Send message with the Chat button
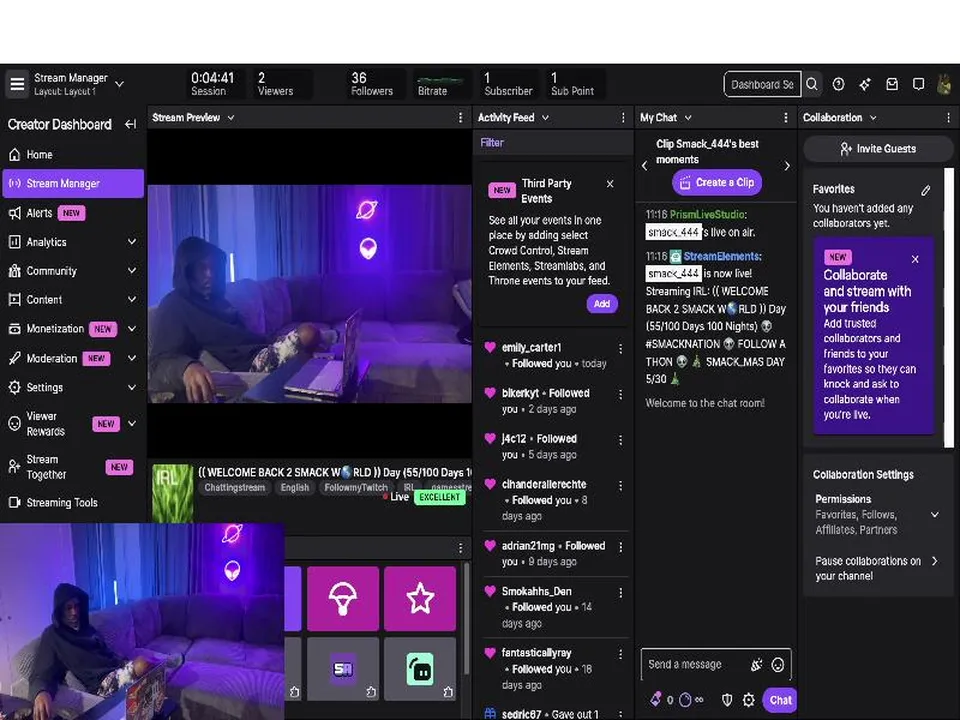The image size is (960, 720). click(x=780, y=700)
